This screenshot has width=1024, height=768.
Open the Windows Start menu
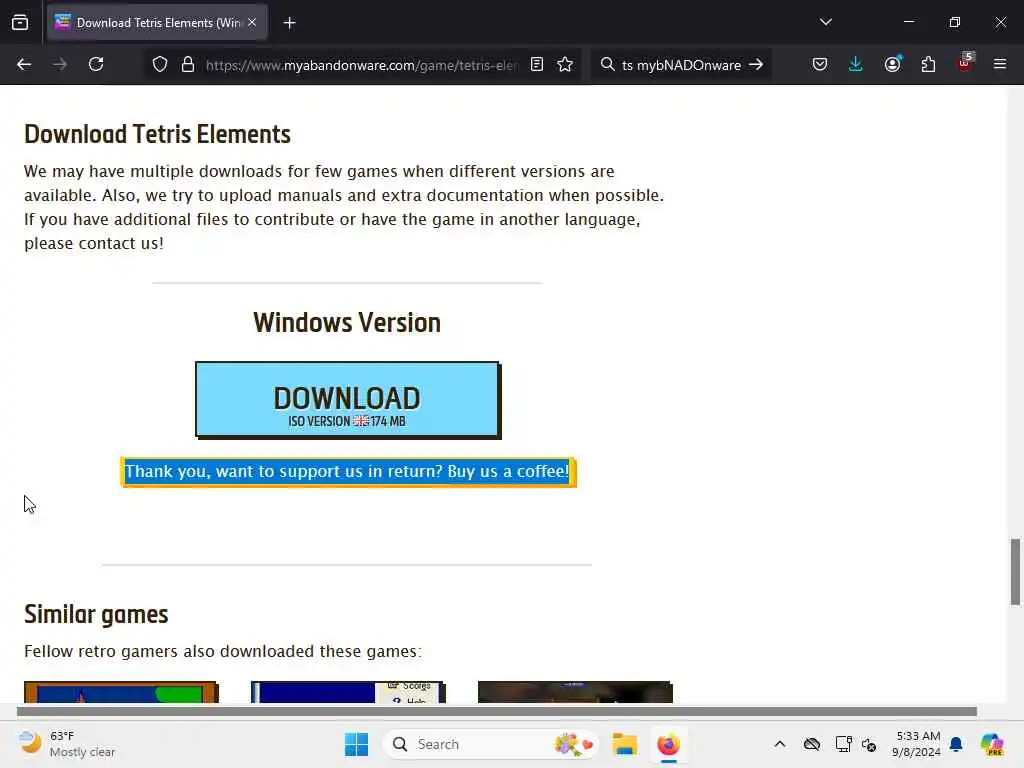click(356, 744)
